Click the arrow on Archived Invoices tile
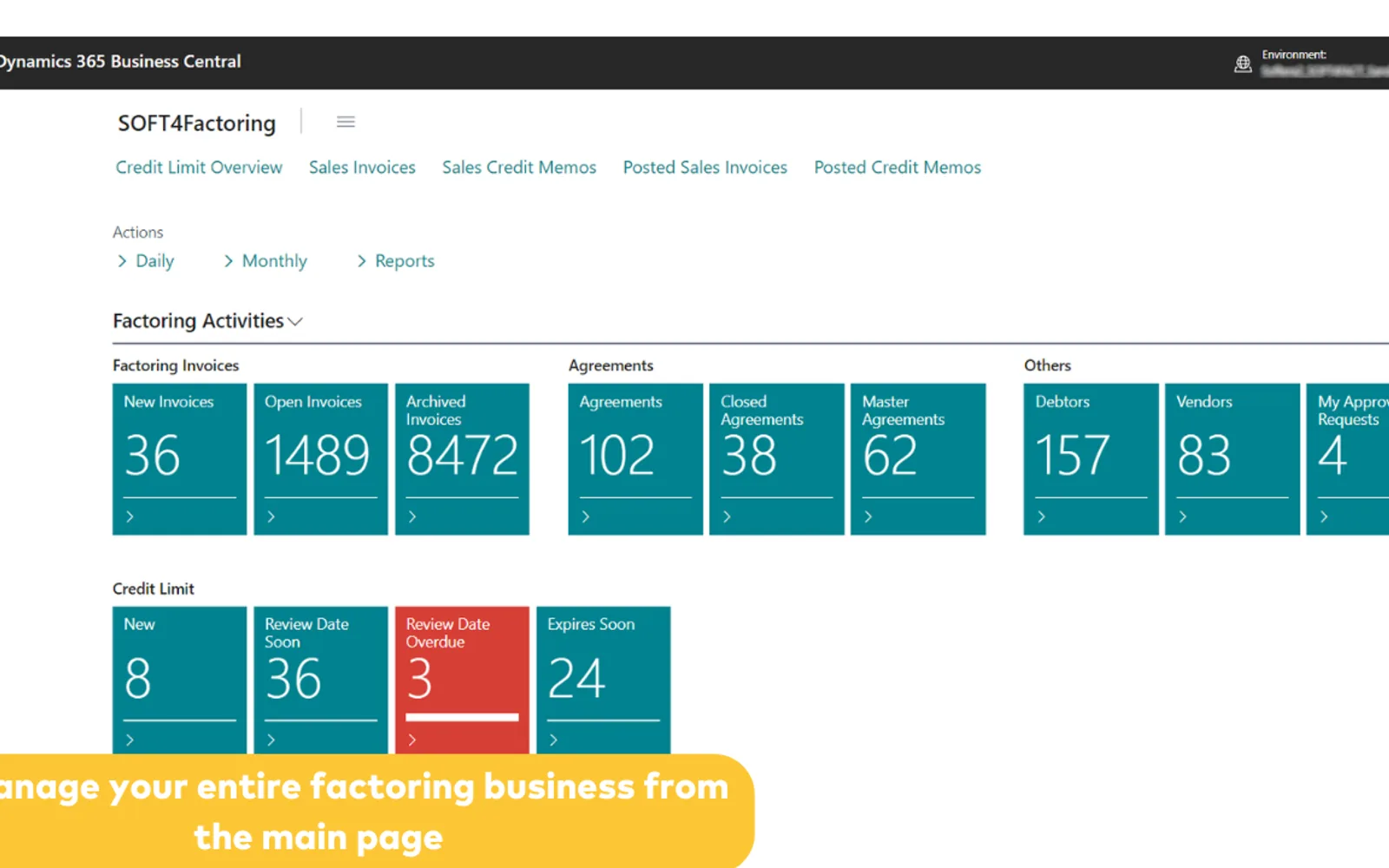1389x868 pixels. point(412,516)
